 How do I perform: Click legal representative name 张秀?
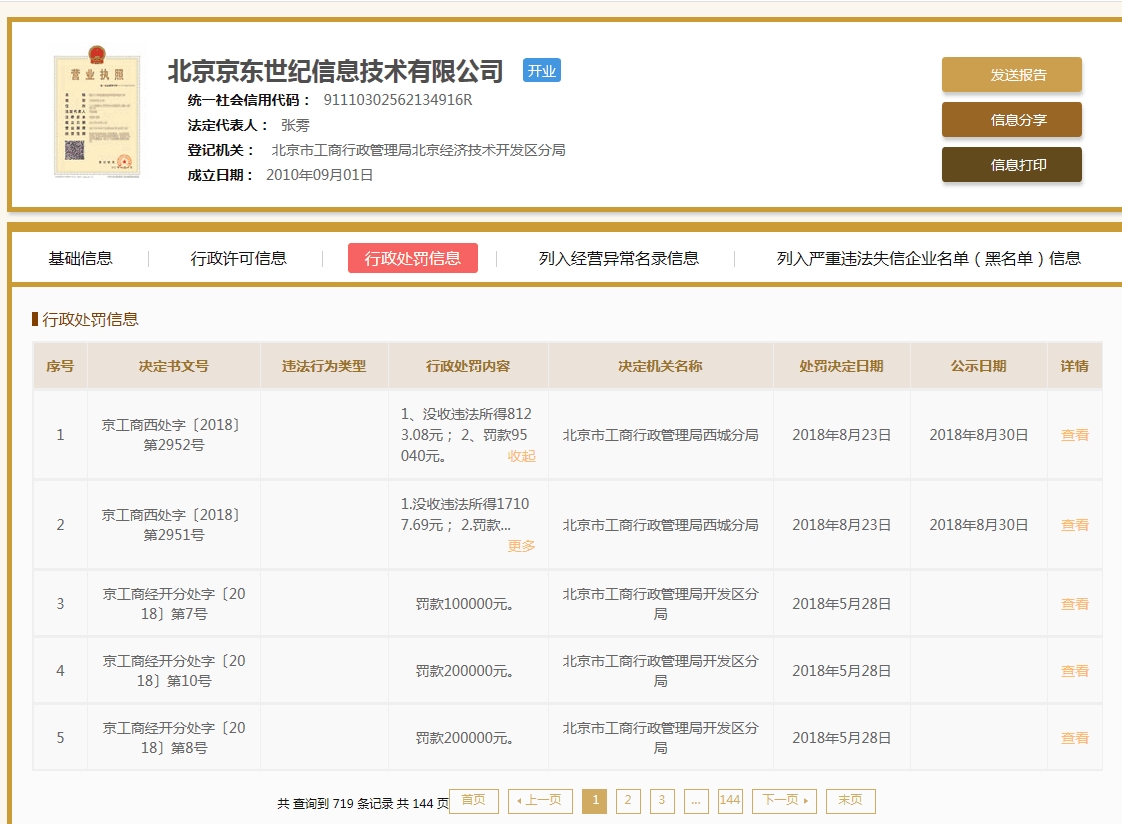click(x=295, y=125)
